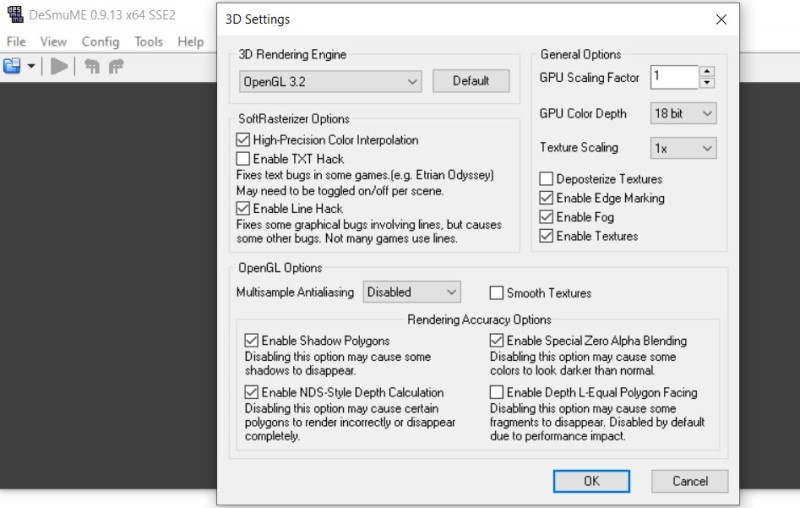800x508 pixels.
Task: Disable the Enable Fog checkbox
Action: [546, 217]
